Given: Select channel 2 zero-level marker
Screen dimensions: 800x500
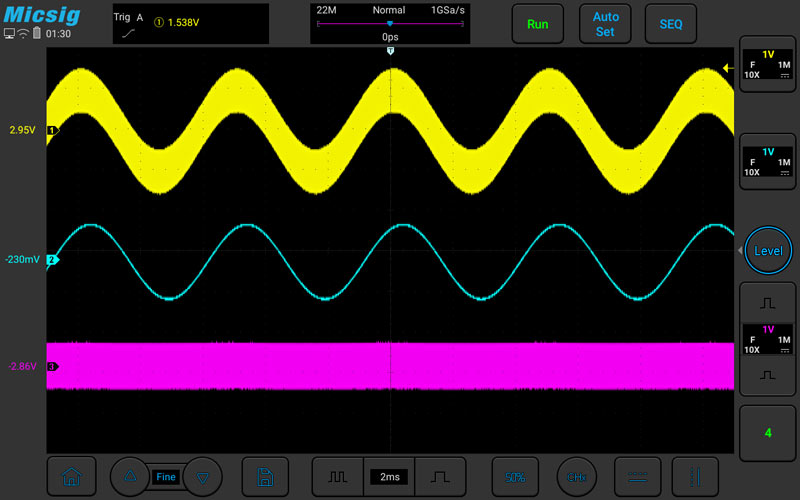Looking at the screenshot, I should coord(53,260).
